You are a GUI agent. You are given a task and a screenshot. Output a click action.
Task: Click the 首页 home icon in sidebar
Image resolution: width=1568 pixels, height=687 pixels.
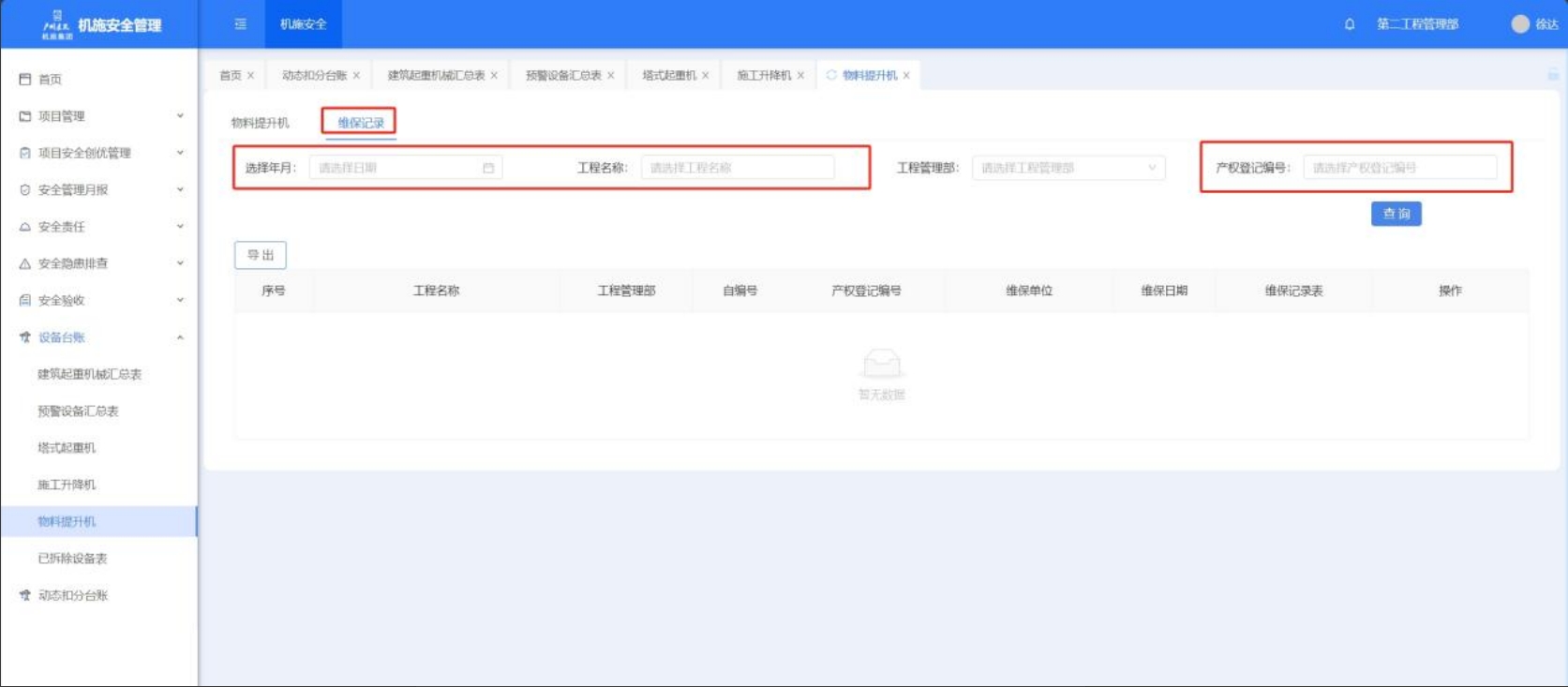(25, 80)
